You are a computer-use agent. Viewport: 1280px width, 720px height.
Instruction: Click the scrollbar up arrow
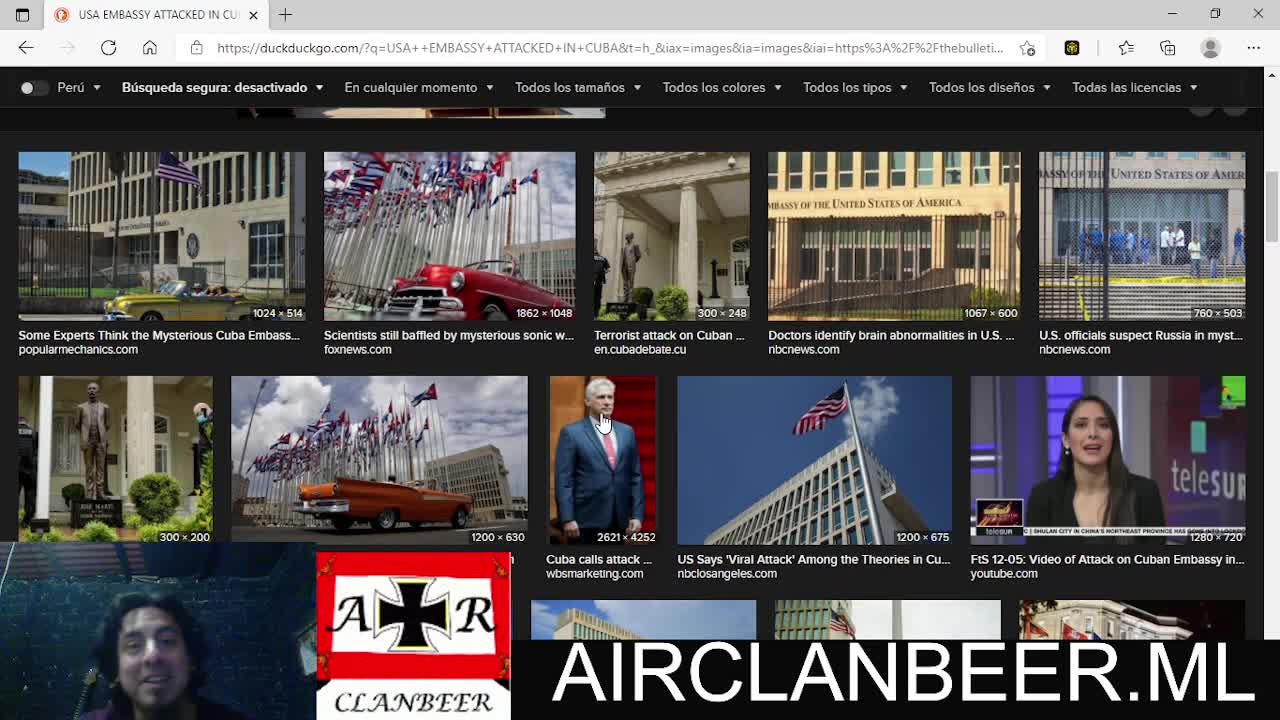coord(1271,75)
